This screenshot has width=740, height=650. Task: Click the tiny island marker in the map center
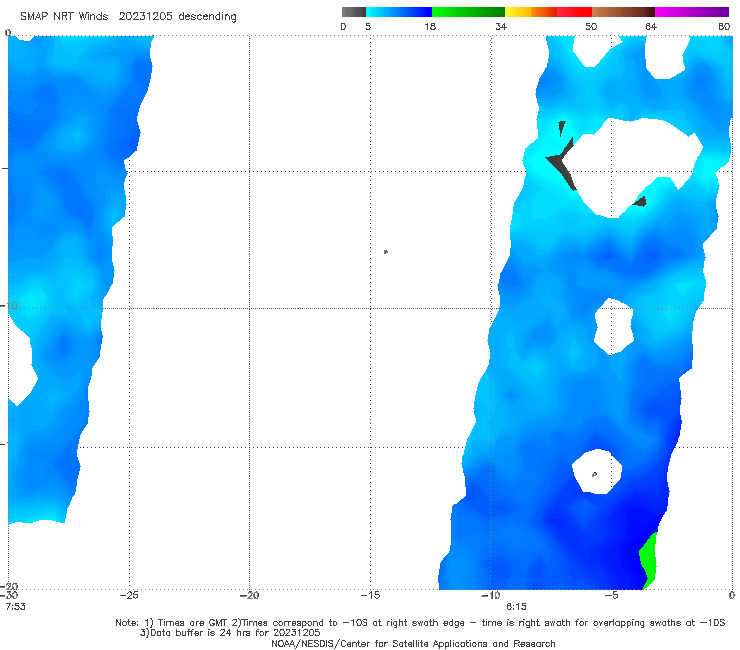click(x=386, y=252)
